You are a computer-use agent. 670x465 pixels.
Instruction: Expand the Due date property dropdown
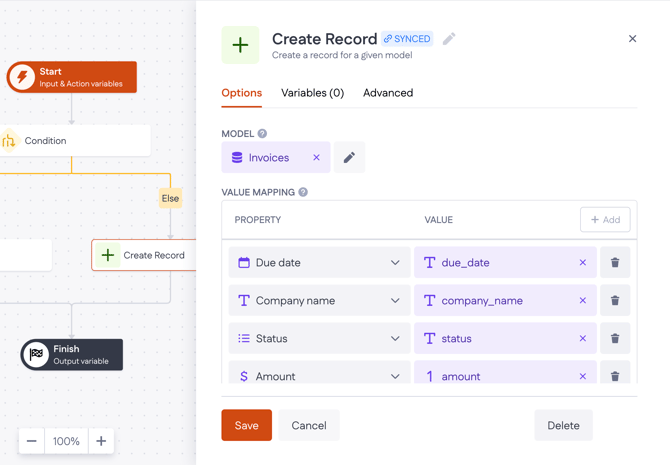point(395,263)
